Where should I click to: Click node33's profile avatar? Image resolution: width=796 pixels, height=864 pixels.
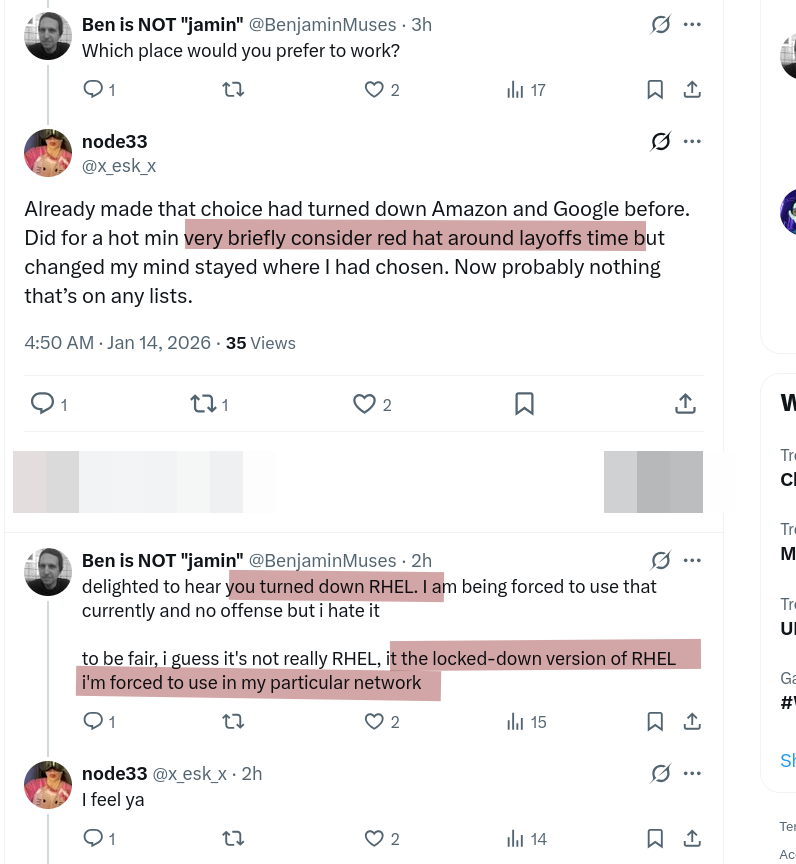48,152
